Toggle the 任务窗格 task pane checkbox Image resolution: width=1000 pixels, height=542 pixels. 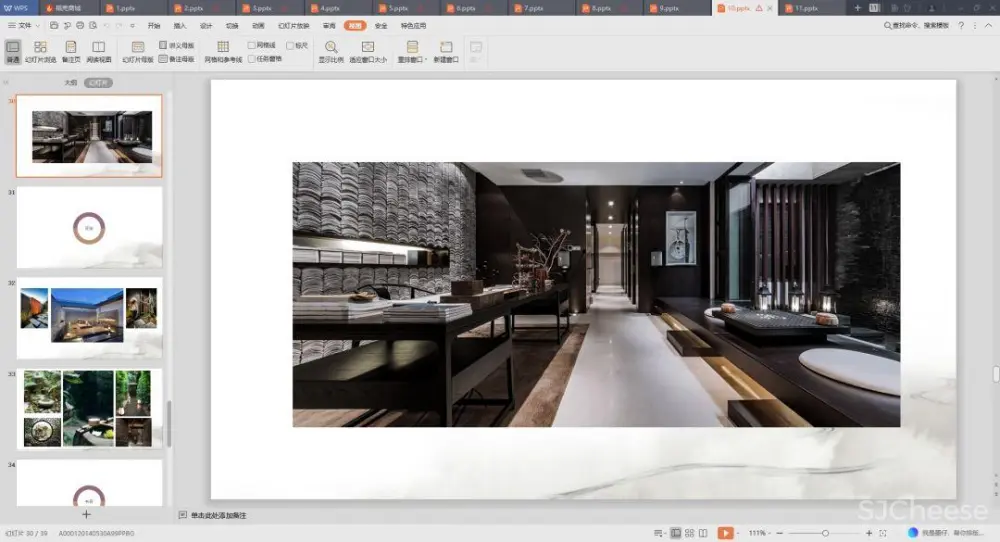252,59
